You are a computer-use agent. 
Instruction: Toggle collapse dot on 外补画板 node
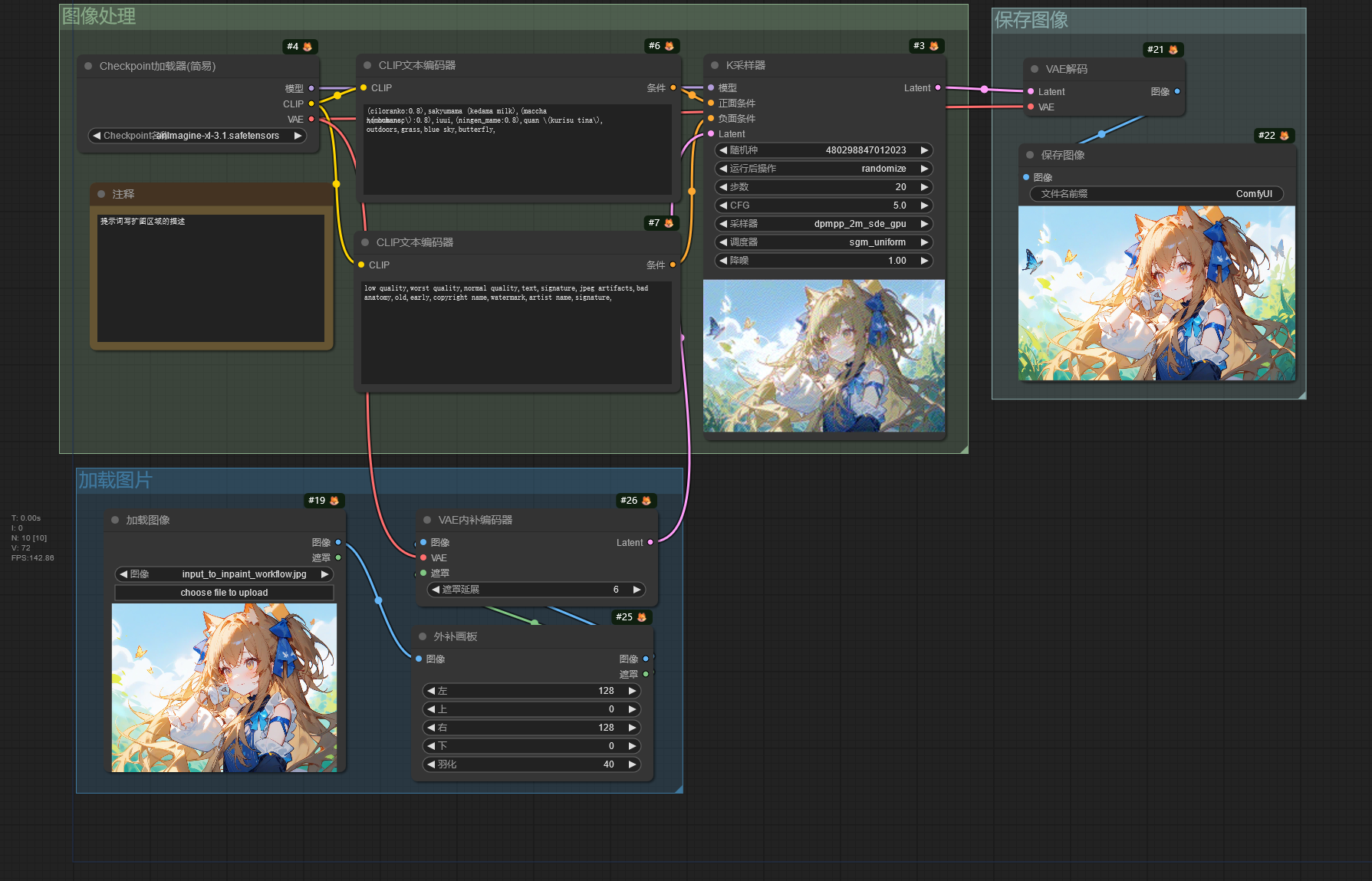tap(423, 636)
